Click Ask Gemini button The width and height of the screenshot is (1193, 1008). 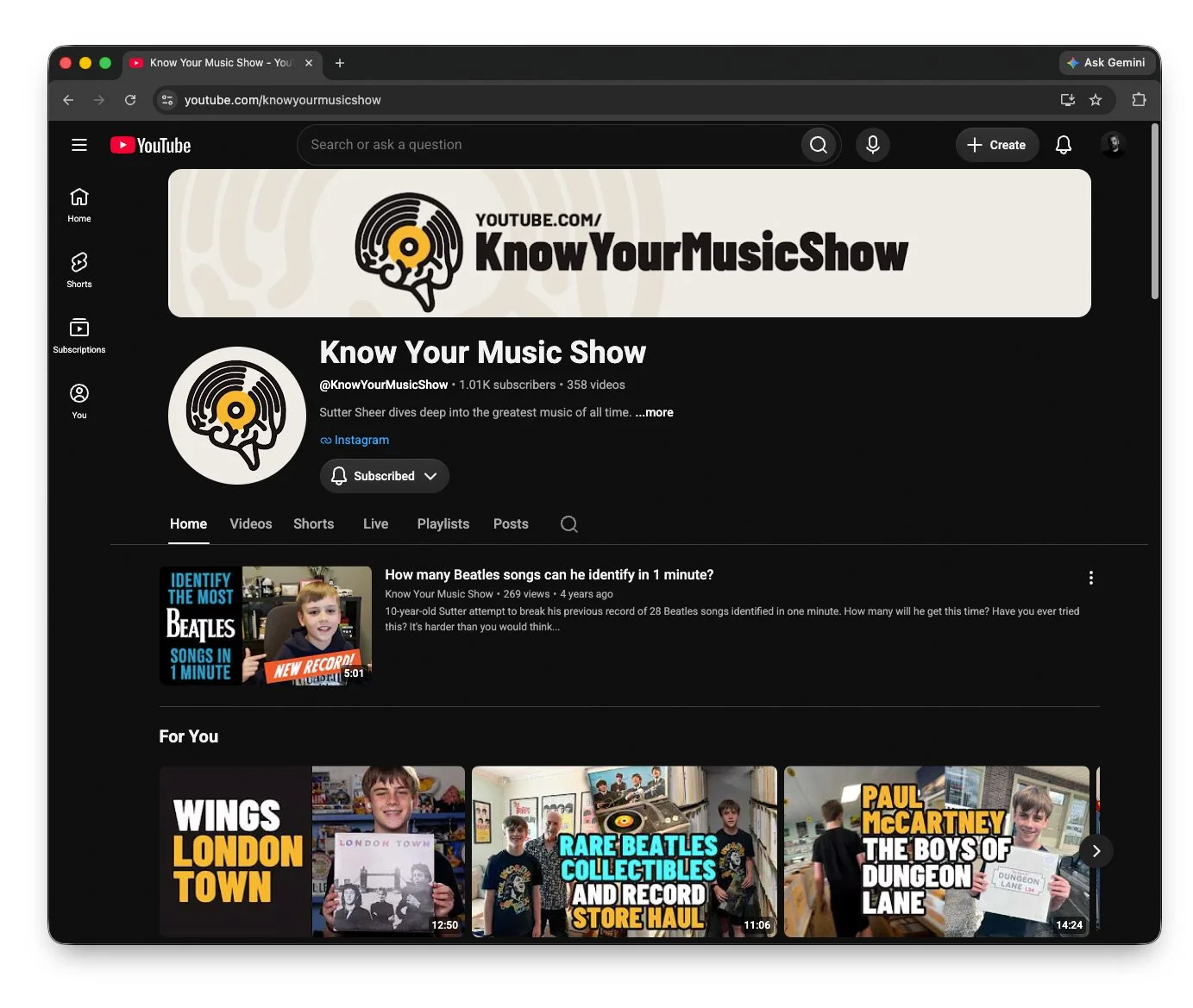[1106, 63]
